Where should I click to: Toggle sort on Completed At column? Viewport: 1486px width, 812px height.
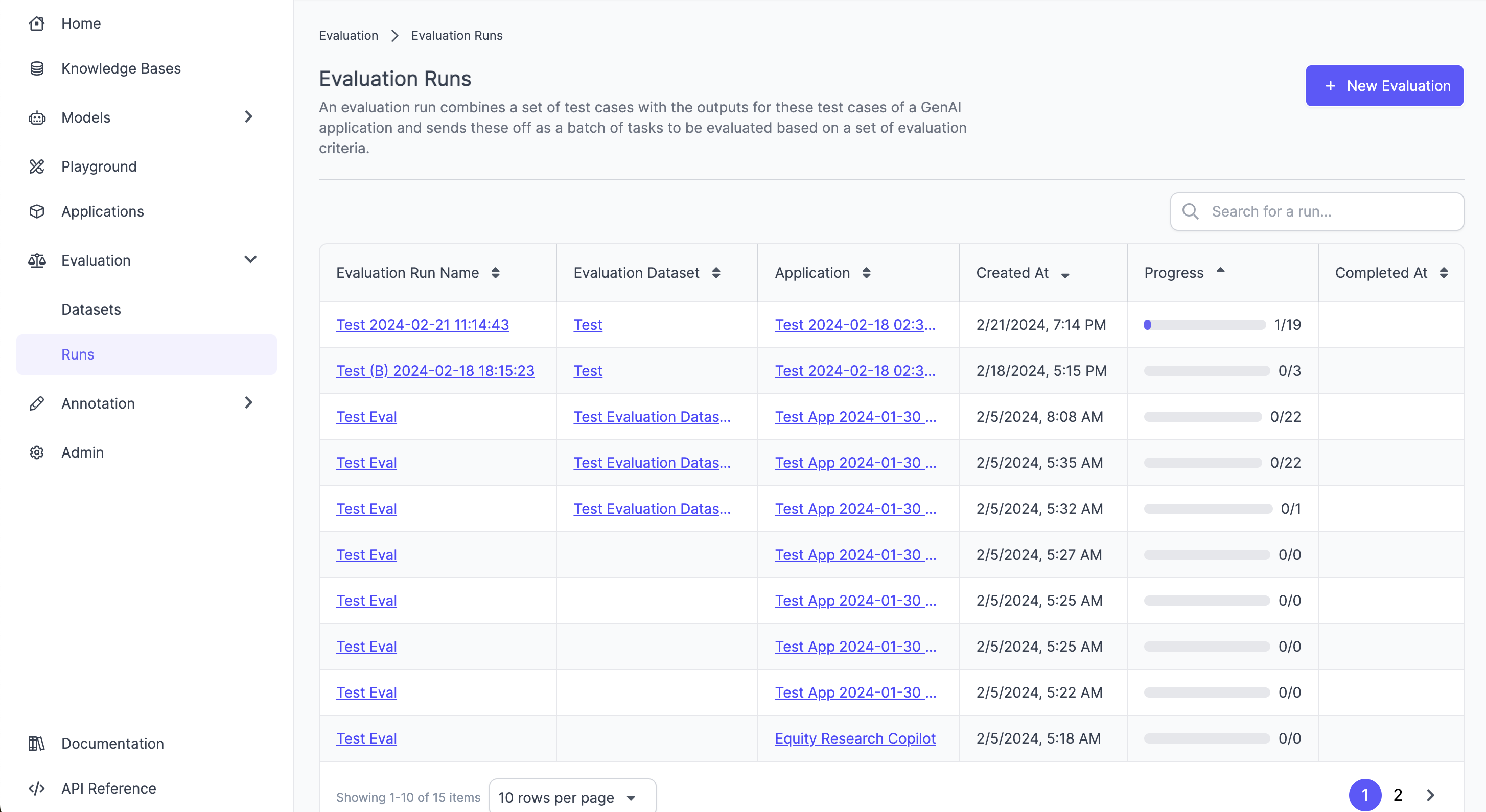[1444, 273]
